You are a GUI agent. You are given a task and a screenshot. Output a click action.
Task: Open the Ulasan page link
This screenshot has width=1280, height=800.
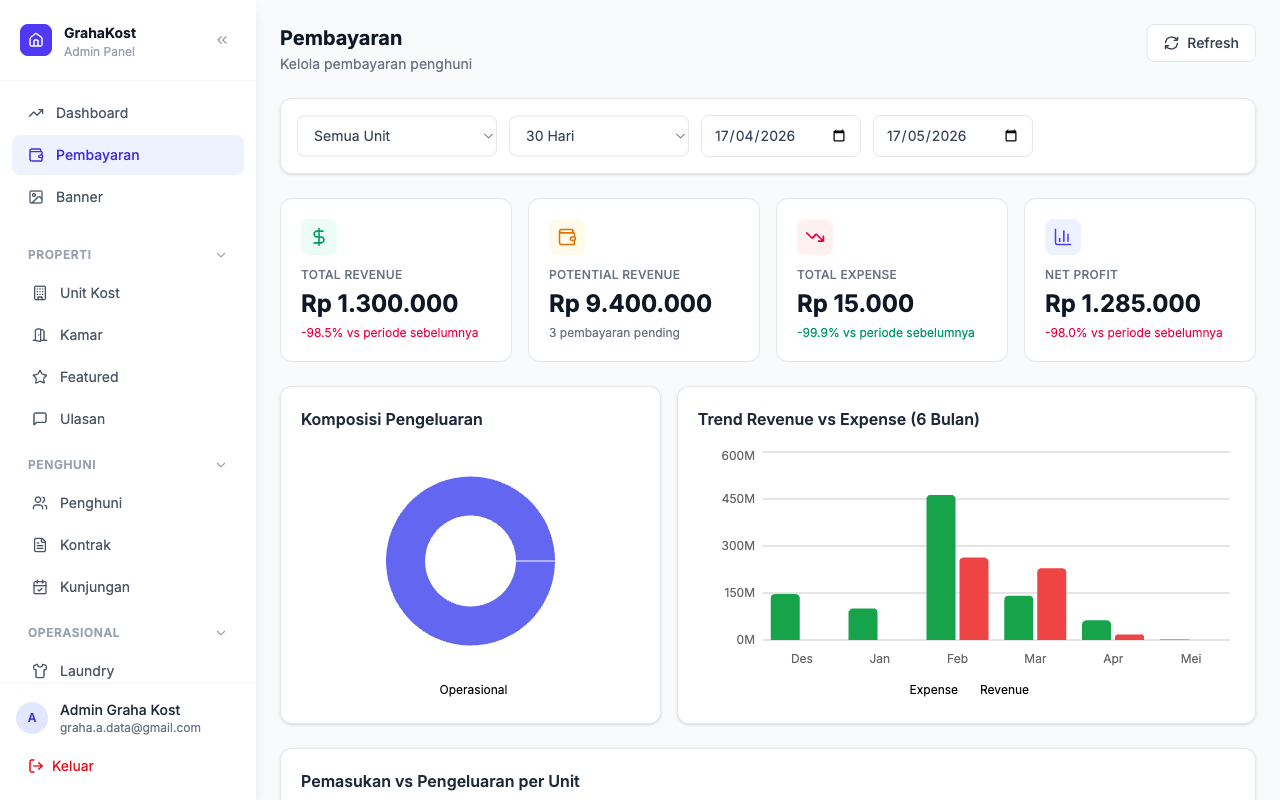(x=128, y=419)
